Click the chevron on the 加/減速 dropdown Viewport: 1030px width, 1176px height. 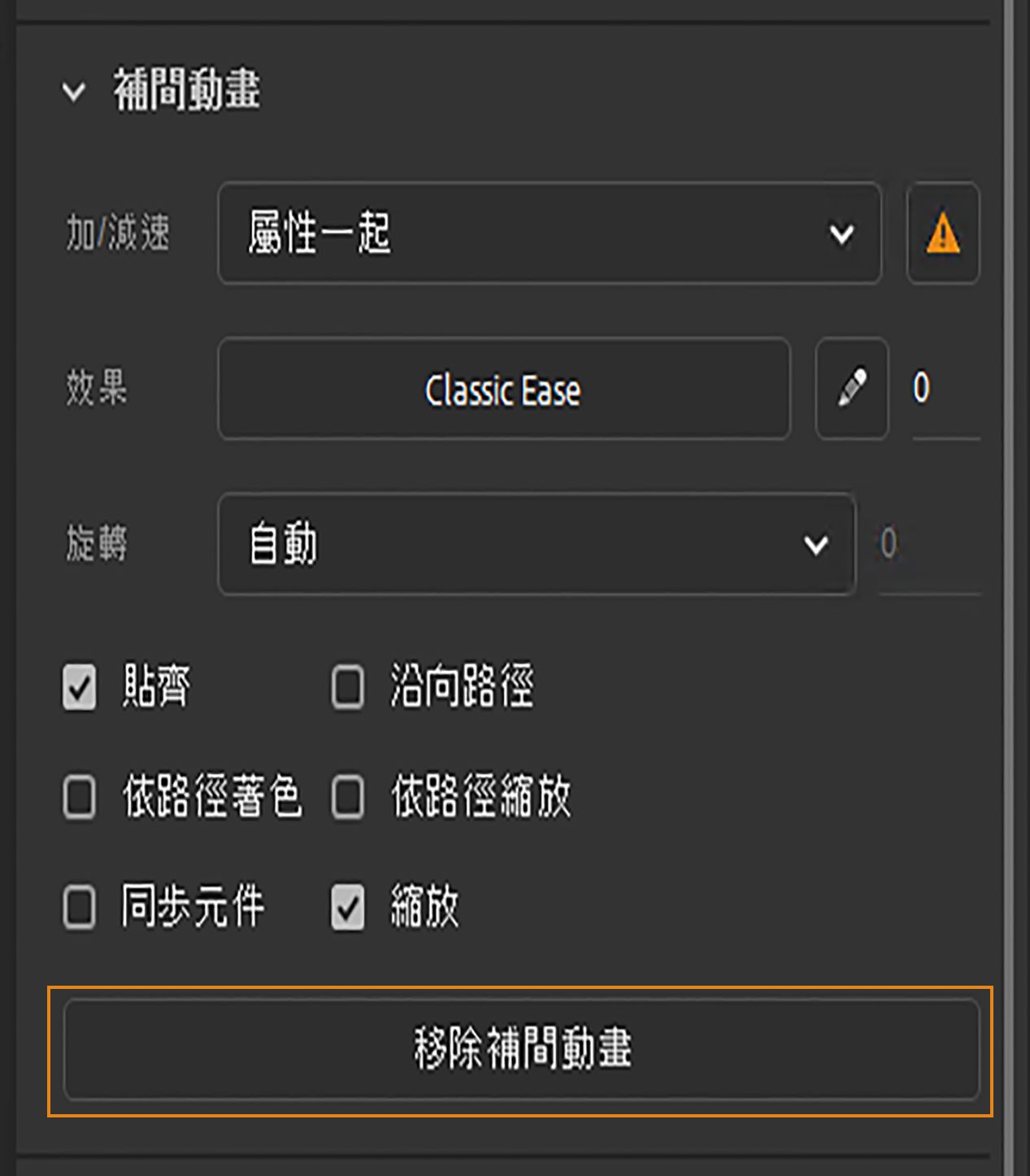click(840, 233)
